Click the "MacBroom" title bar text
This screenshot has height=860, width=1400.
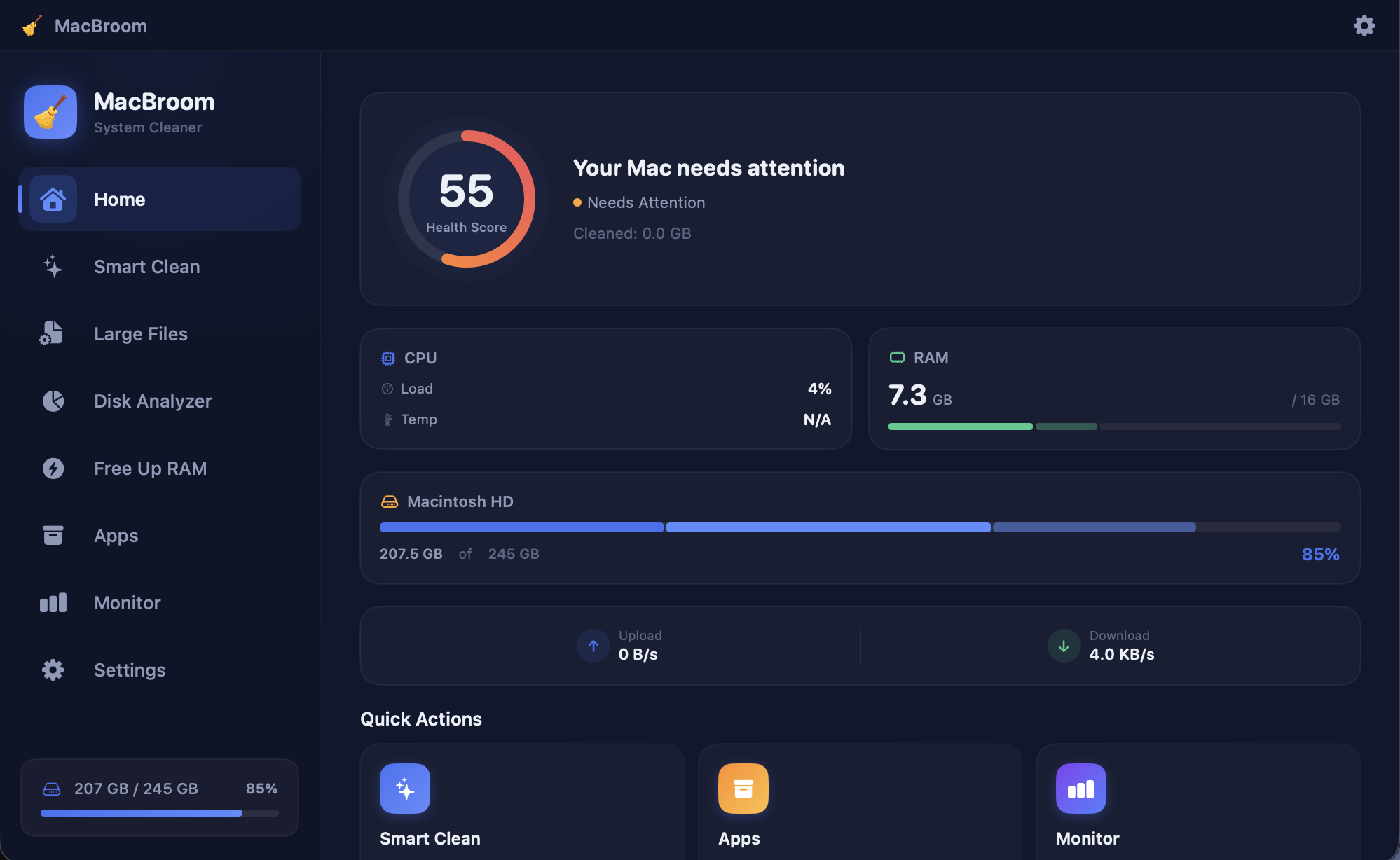point(101,26)
